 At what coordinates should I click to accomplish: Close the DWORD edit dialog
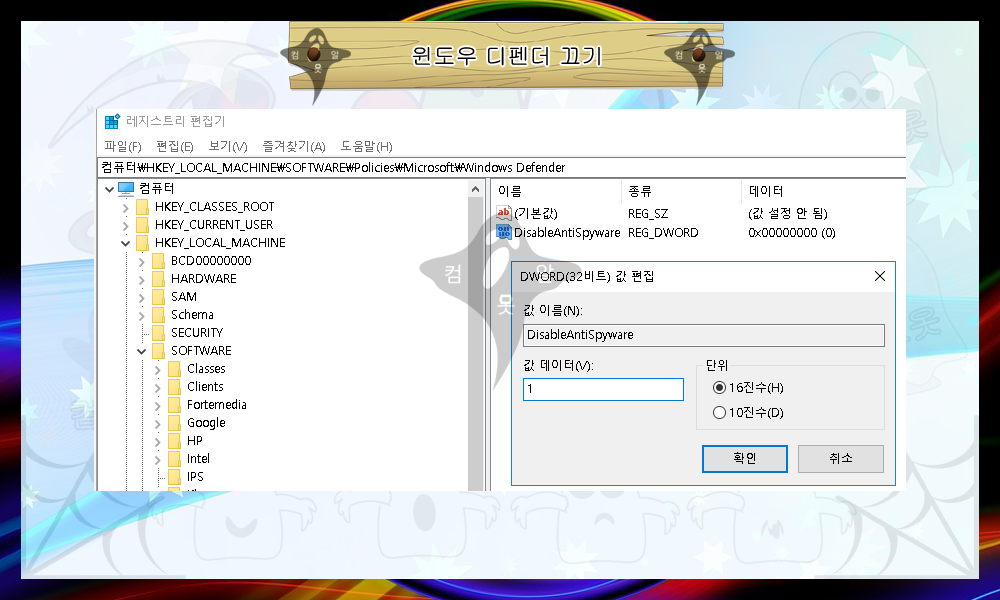point(879,276)
